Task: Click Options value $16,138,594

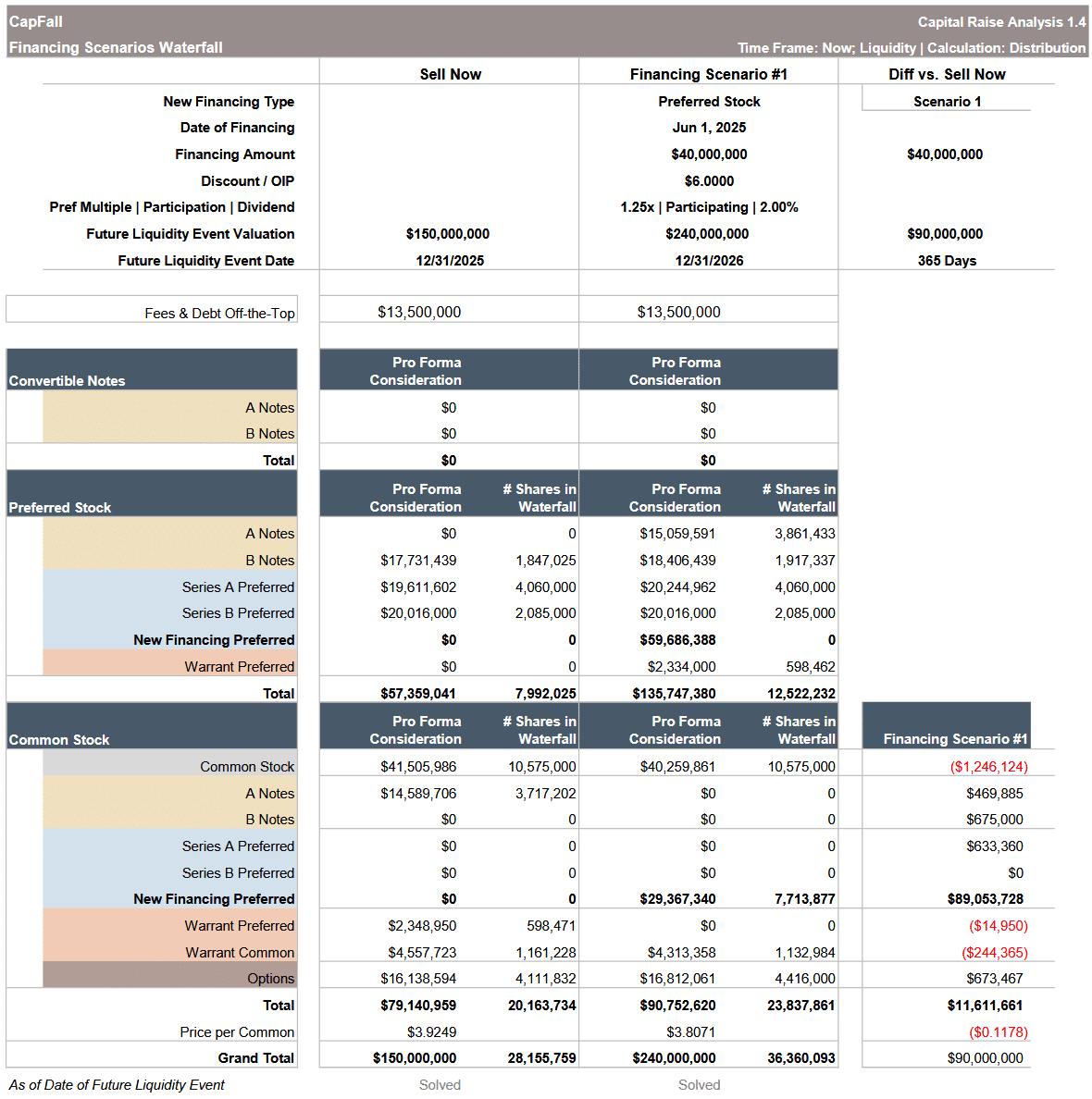Action: (418, 979)
